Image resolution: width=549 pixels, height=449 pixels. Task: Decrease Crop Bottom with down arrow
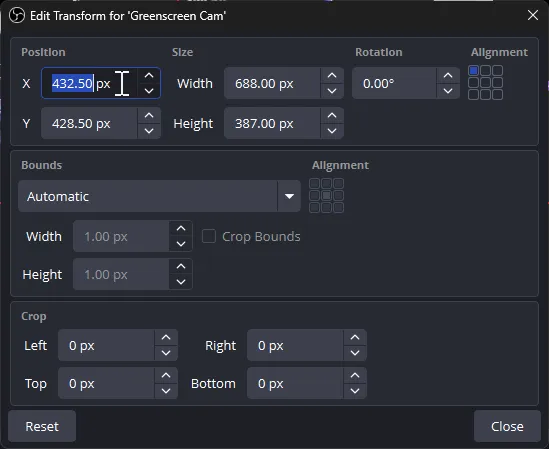[355, 391]
